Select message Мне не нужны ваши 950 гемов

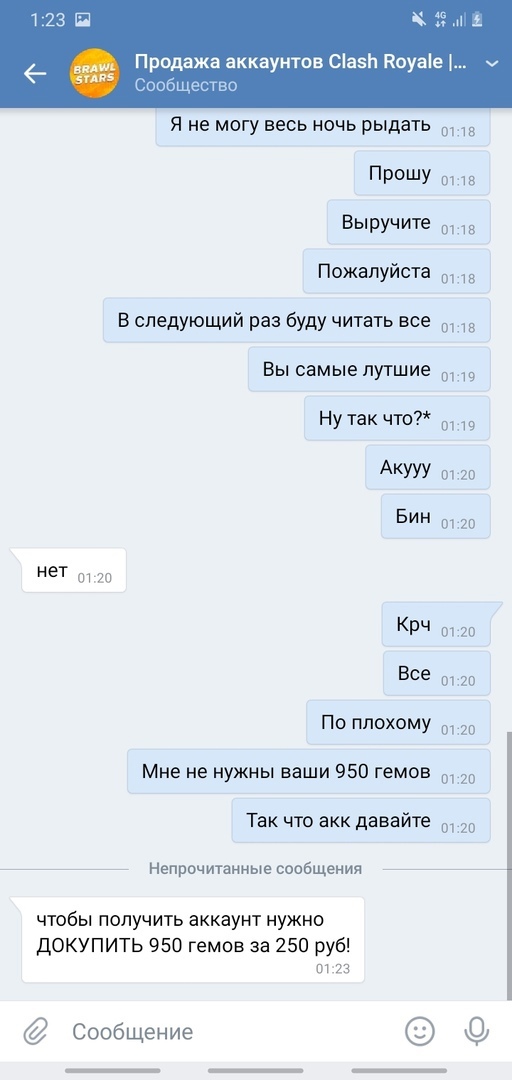pyautogui.click(x=309, y=771)
